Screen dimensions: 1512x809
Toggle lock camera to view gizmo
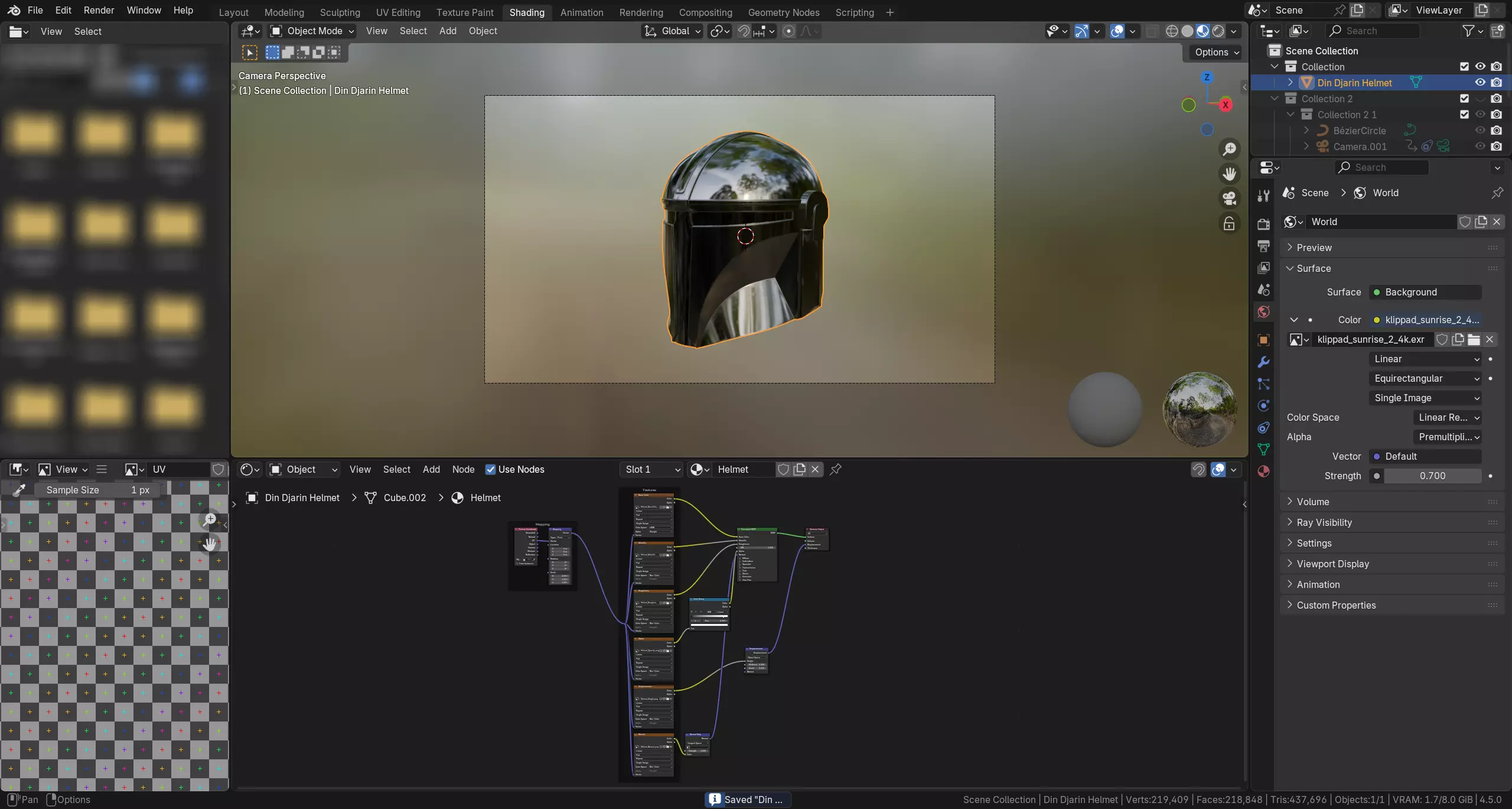1229,223
